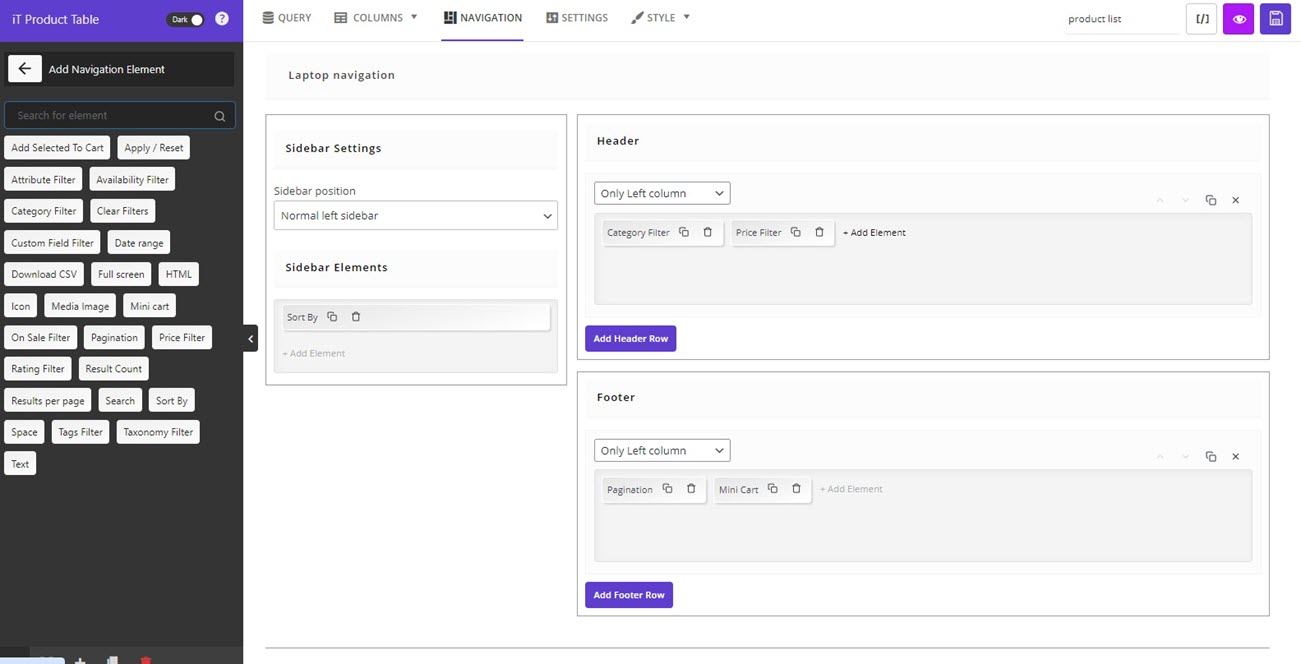The height and width of the screenshot is (664, 1301).
Task: Add the Full screen element
Action: [x=121, y=274]
